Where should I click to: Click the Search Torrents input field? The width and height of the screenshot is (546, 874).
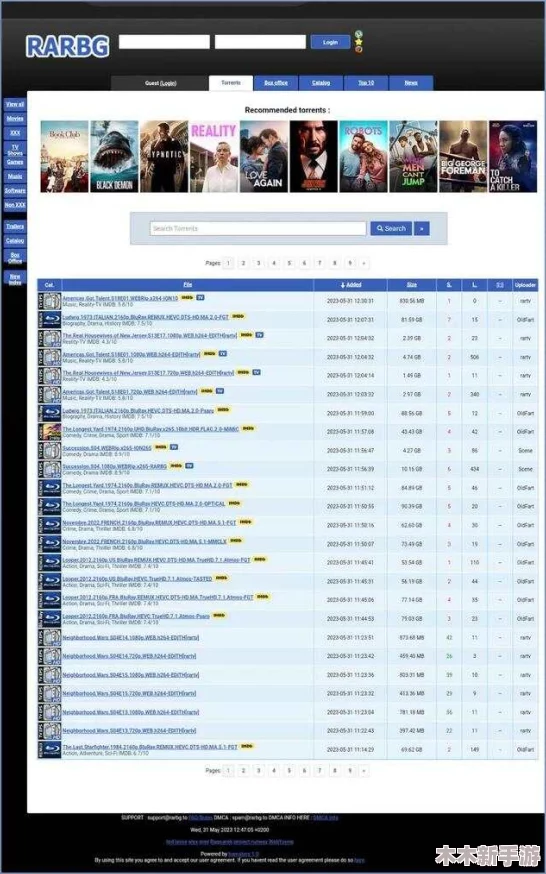[x=258, y=229]
